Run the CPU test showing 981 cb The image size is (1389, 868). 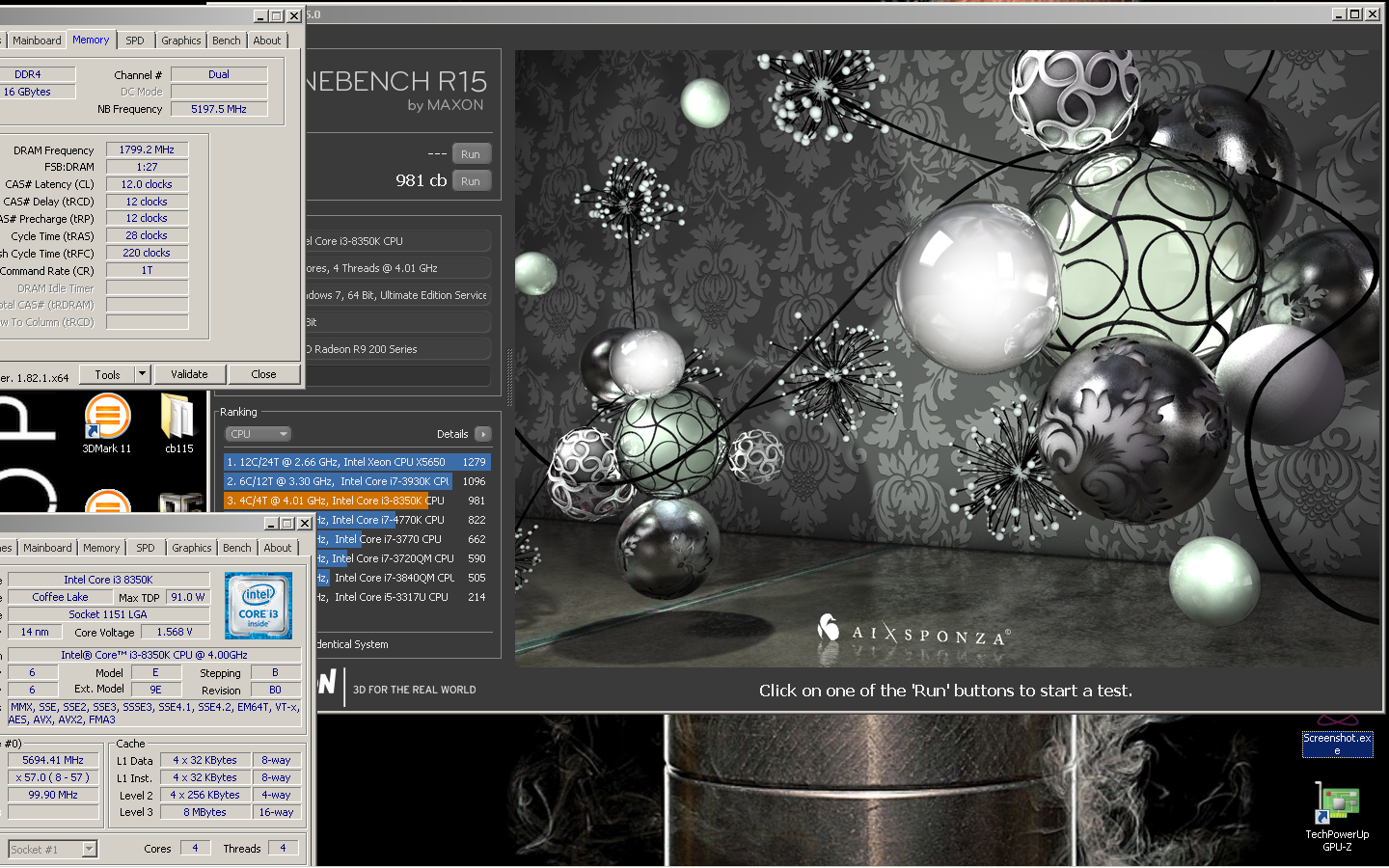pyautogui.click(x=471, y=181)
